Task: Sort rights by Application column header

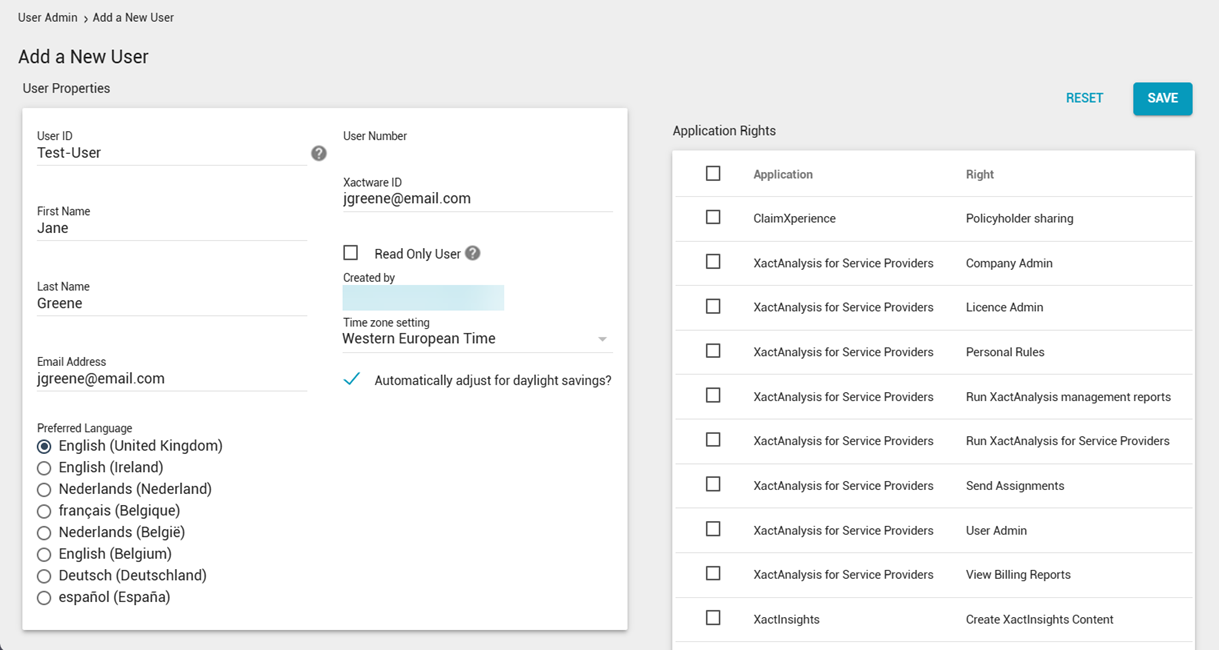Action: [x=782, y=174]
